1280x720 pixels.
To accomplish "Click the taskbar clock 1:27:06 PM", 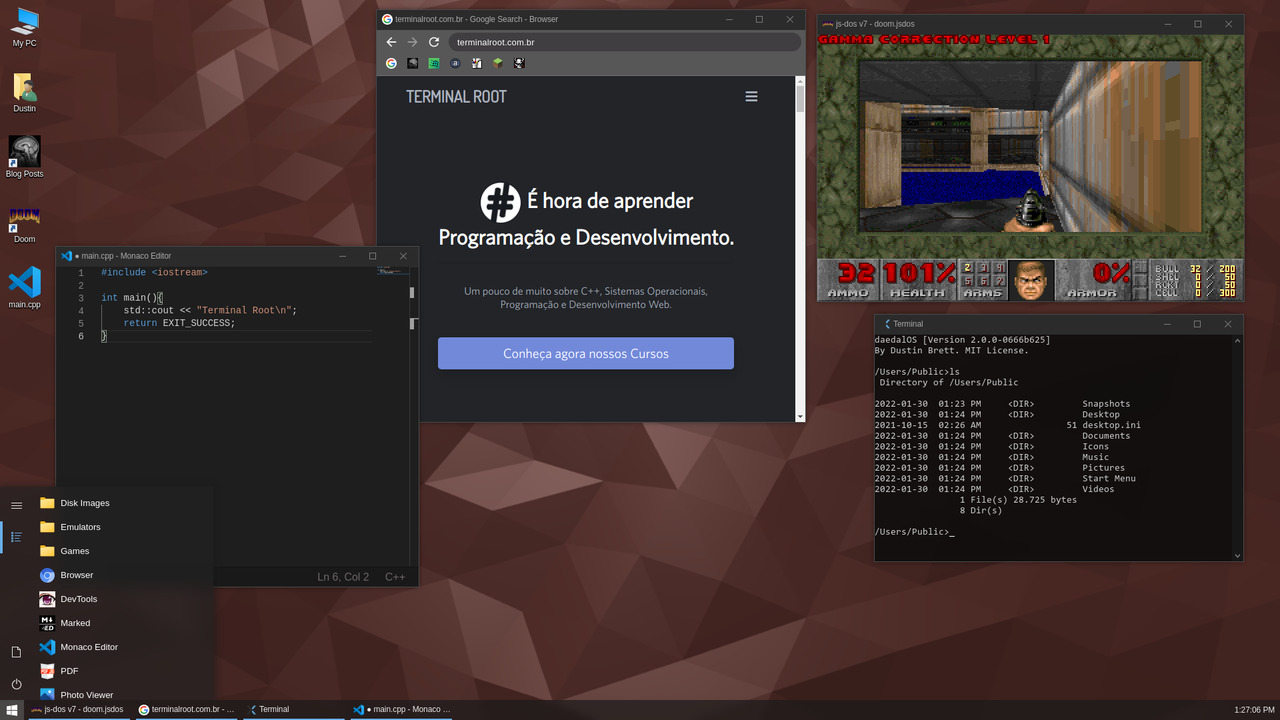I will (x=1254, y=710).
